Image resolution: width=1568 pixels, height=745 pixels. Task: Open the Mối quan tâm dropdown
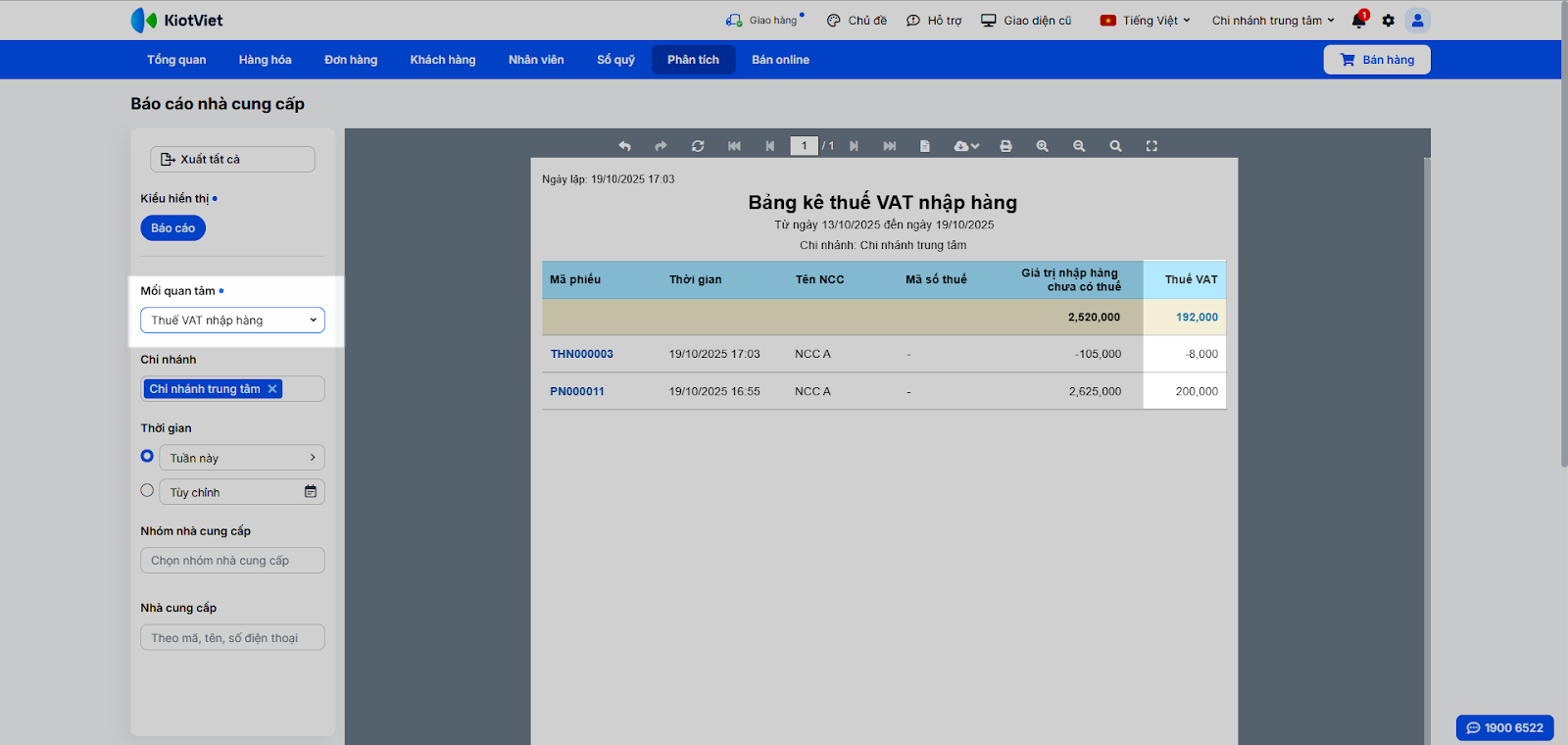point(232,321)
